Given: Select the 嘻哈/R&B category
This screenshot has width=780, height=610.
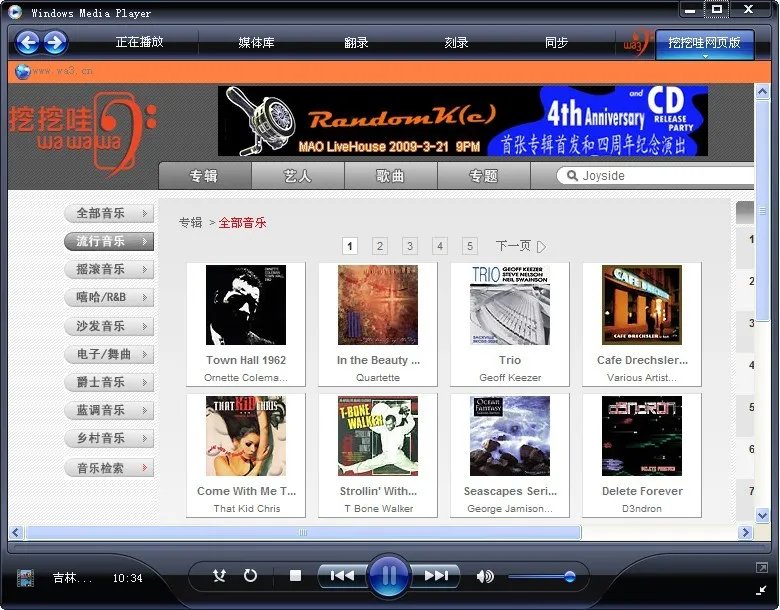Looking at the screenshot, I should 109,298.
